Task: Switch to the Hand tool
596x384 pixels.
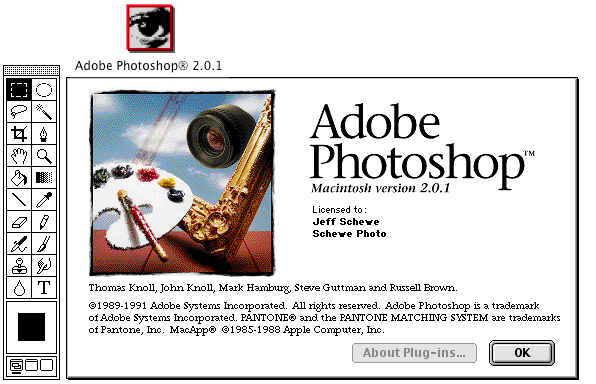Action: pos(19,156)
